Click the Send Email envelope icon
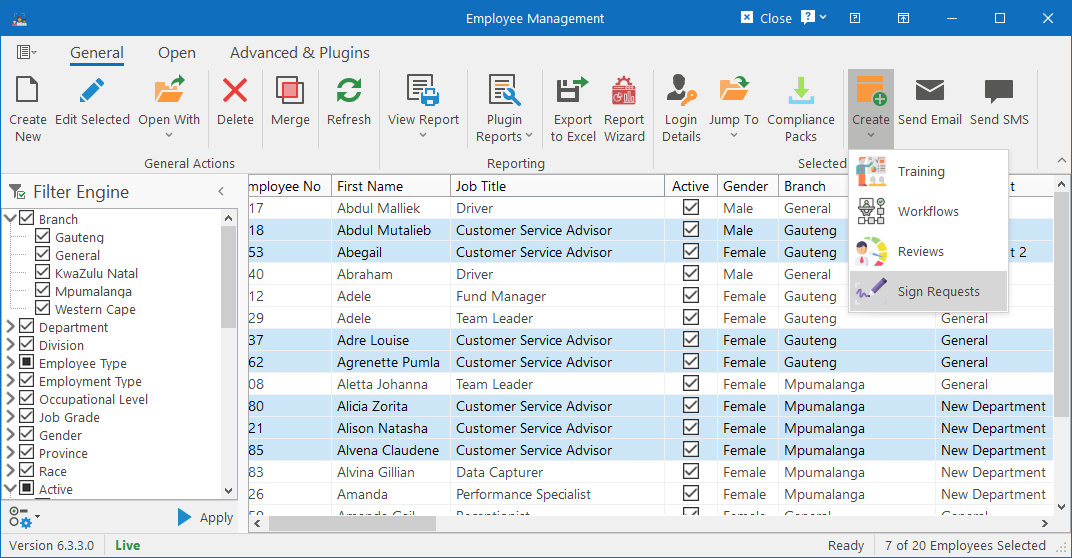The width and height of the screenshot is (1072, 558). (x=930, y=90)
